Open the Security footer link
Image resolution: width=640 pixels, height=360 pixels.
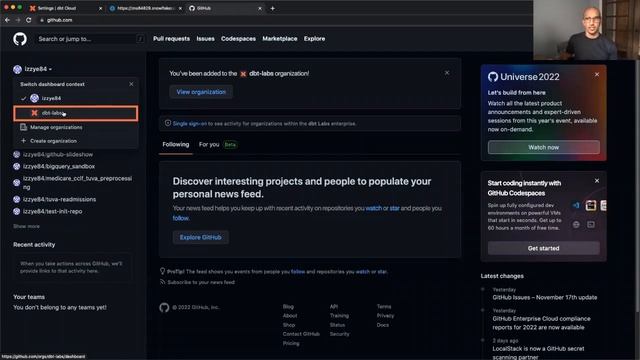point(340,334)
